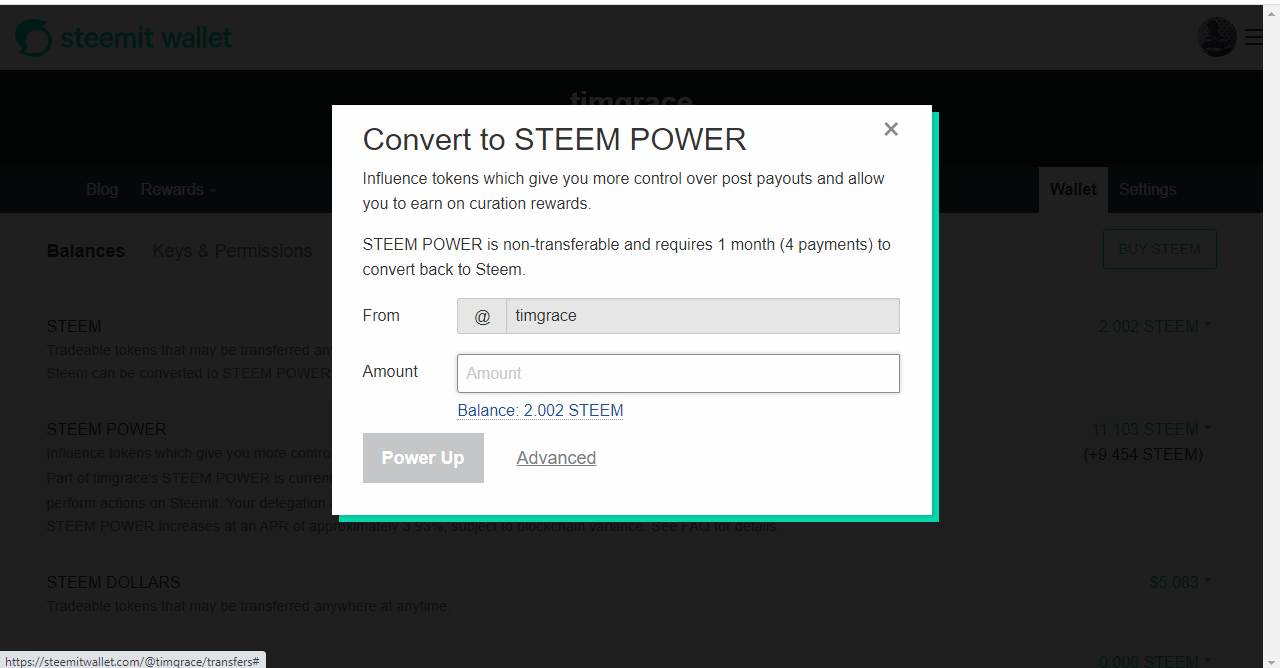Click the Steemit Wallet logo
This screenshot has height=668, width=1280.
124,38
